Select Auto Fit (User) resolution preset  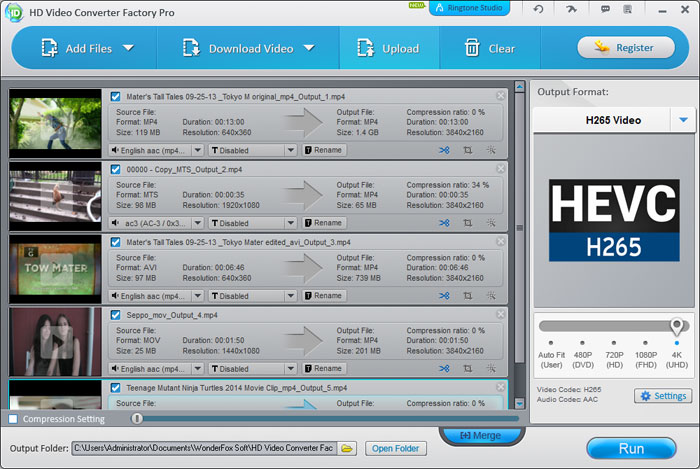pos(551,355)
